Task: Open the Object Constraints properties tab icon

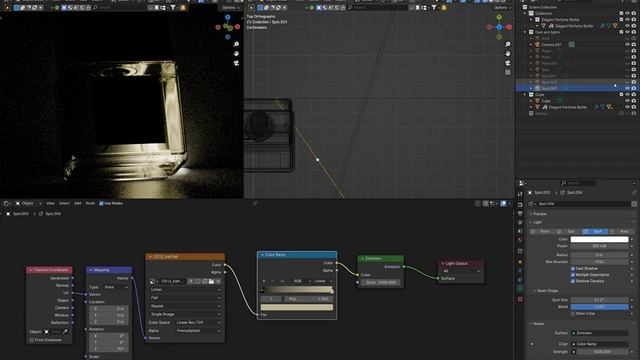Action: pyautogui.click(x=520, y=280)
